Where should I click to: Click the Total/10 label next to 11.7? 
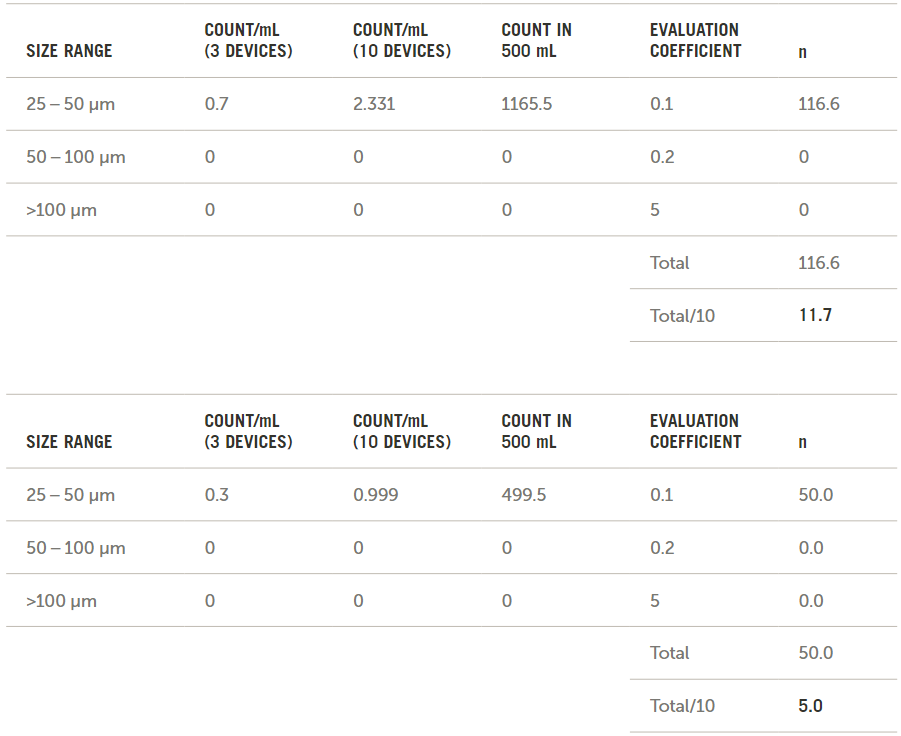click(682, 316)
